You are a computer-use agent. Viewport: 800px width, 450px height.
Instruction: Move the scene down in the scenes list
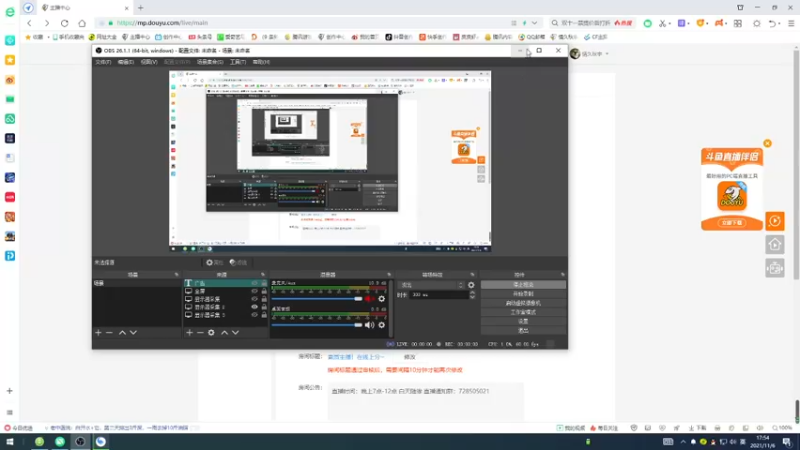[x=133, y=333]
